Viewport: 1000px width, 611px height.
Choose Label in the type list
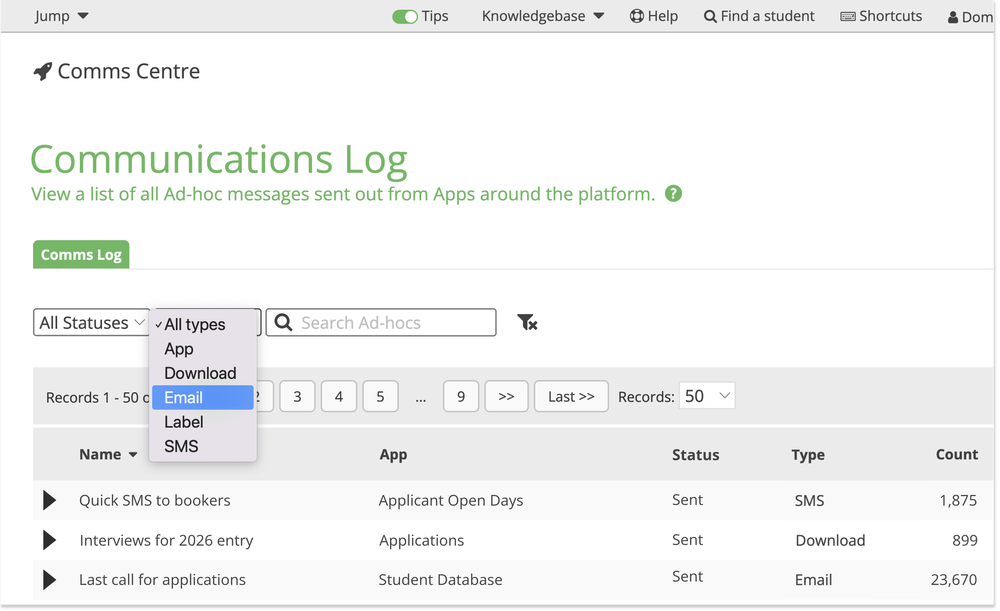pyautogui.click(x=203, y=422)
